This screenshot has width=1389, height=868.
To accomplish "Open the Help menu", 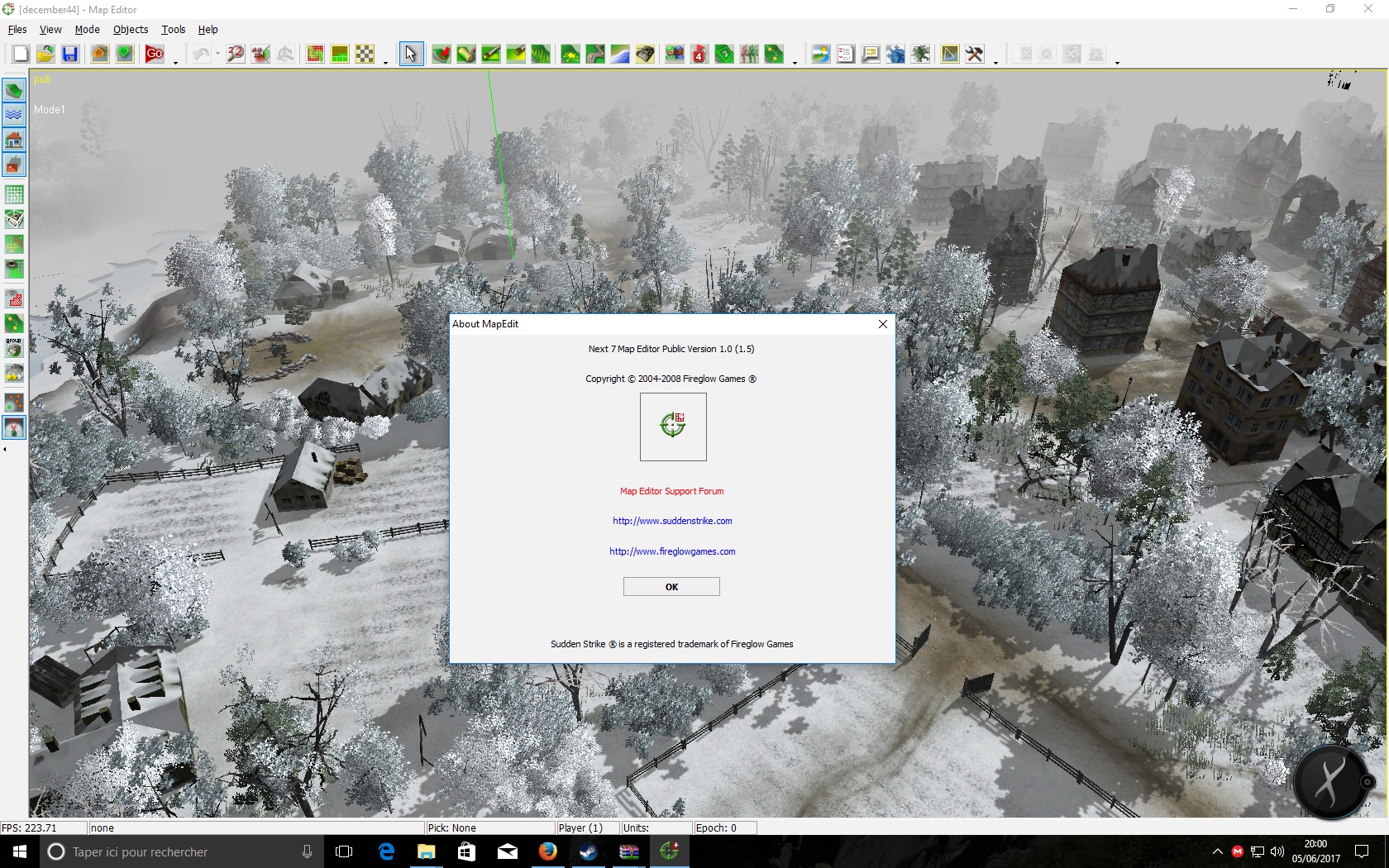I will tap(208, 30).
